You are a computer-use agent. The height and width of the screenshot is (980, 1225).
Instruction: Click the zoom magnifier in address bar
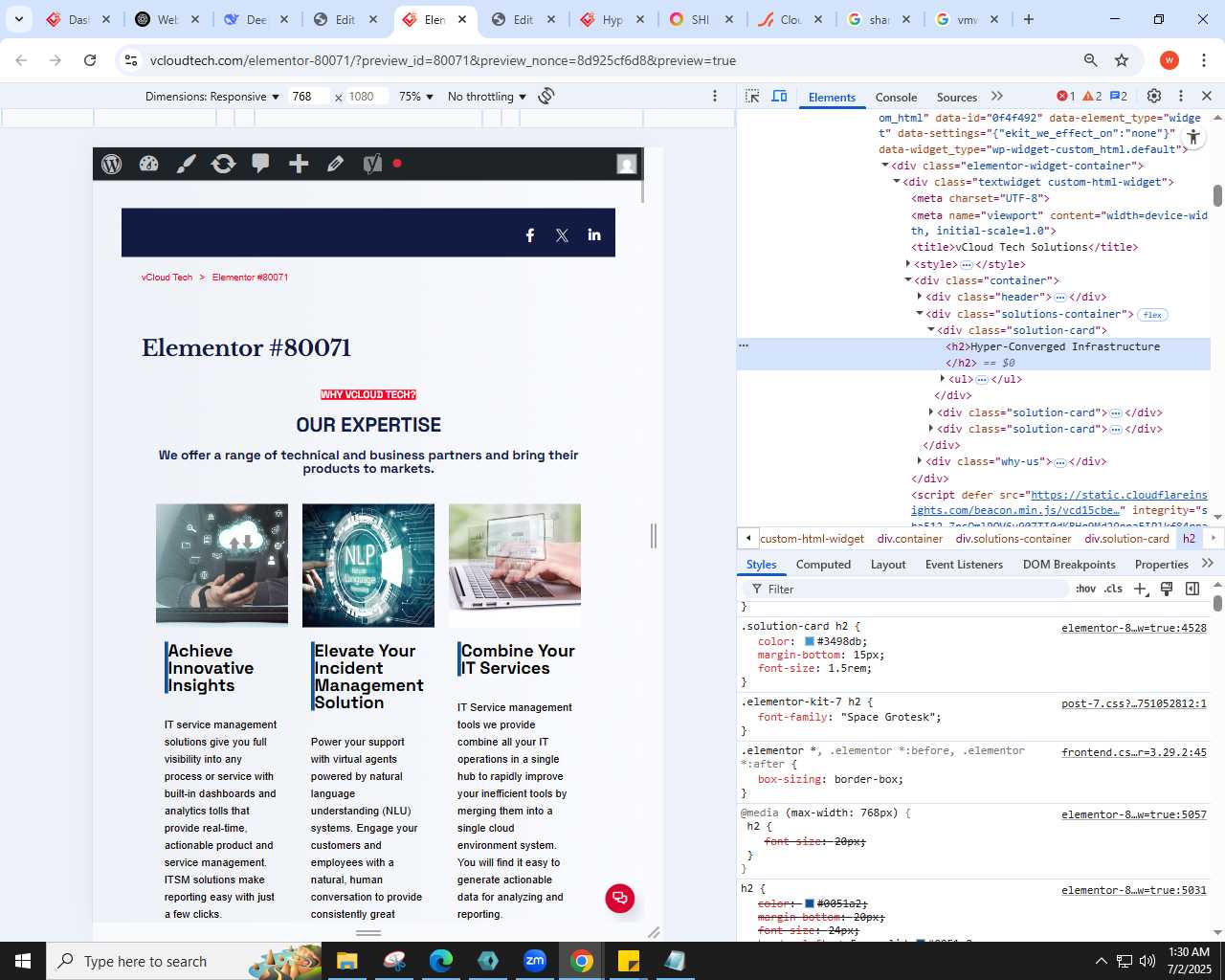[1090, 60]
